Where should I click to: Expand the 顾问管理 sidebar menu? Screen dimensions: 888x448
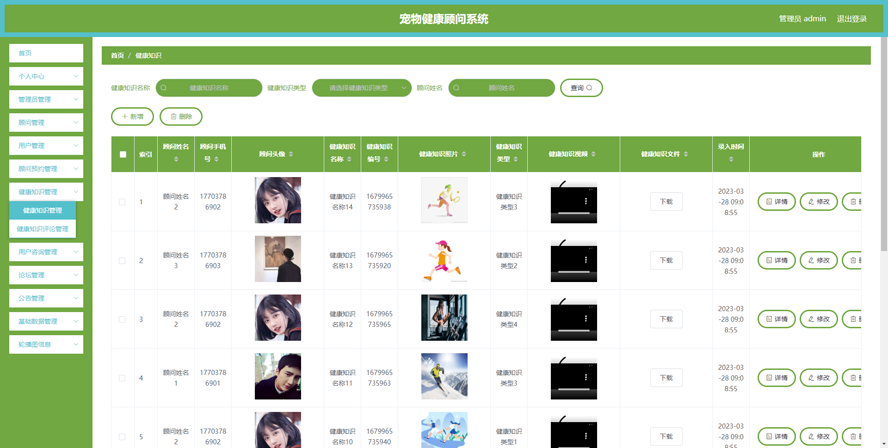pyautogui.click(x=46, y=122)
